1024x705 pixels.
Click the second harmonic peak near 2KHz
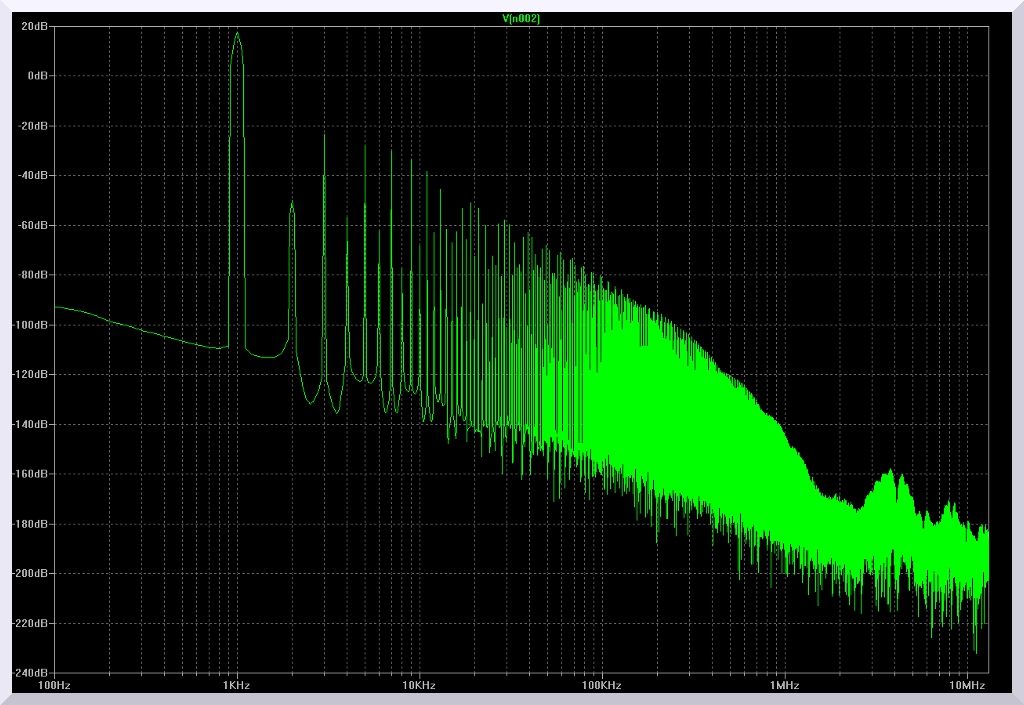point(292,204)
